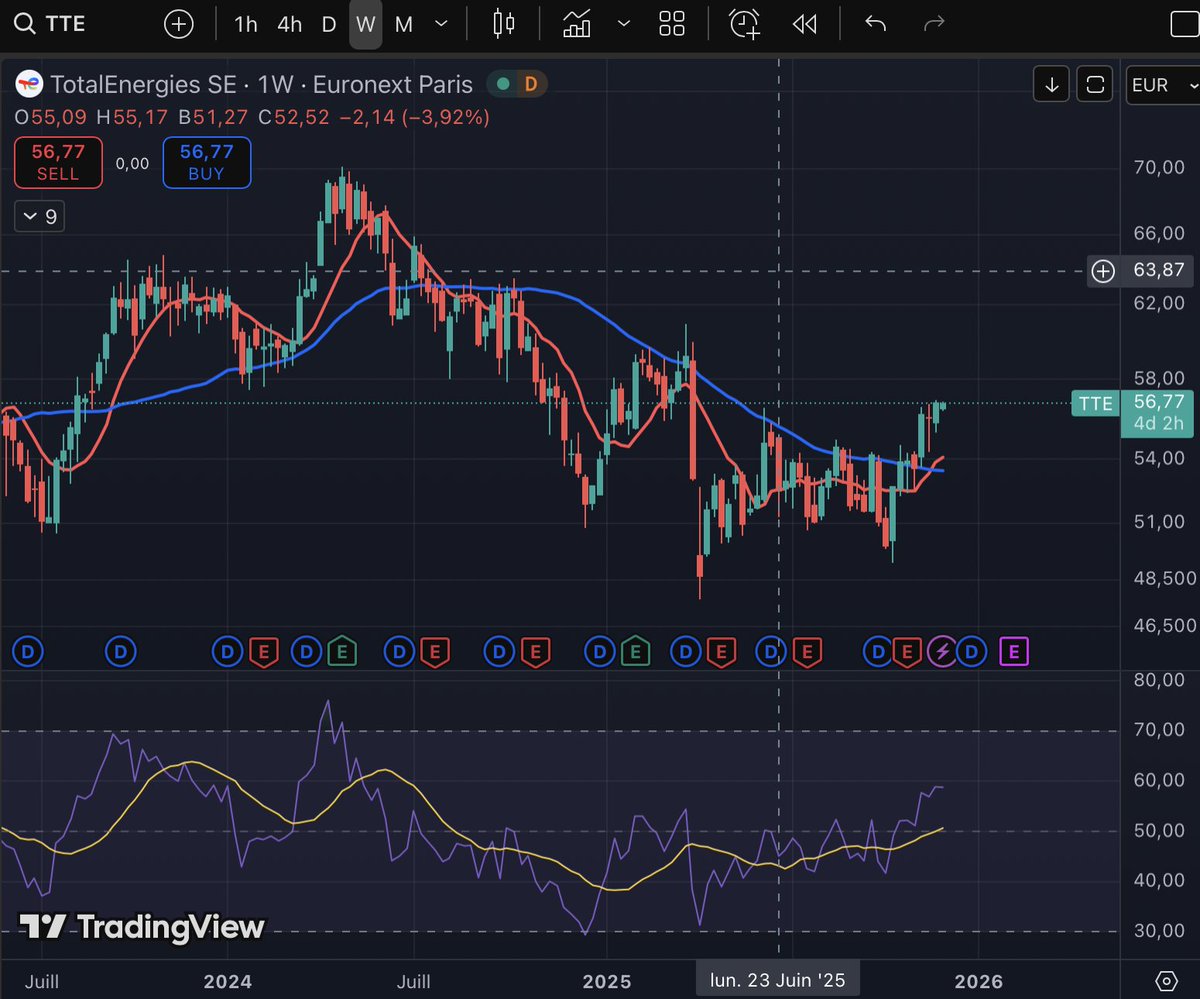
Task: Click the green market status dot
Action: [503, 85]
